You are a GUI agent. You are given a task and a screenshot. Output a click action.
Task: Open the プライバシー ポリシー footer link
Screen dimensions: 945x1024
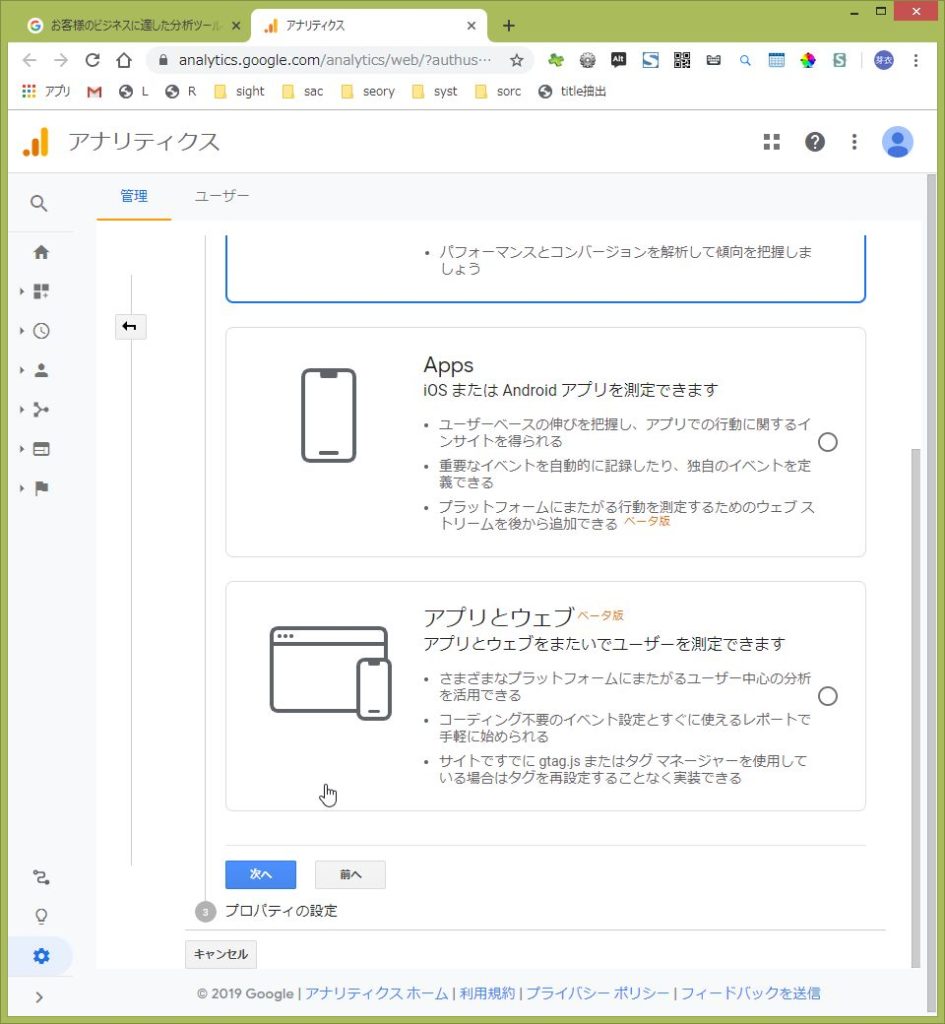point(598,993)
